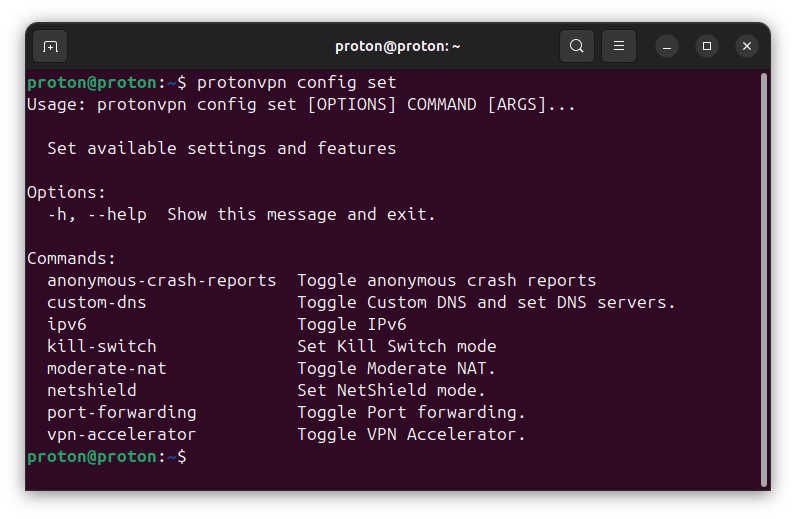Click the custom-dns command text

tap(96, 303)
